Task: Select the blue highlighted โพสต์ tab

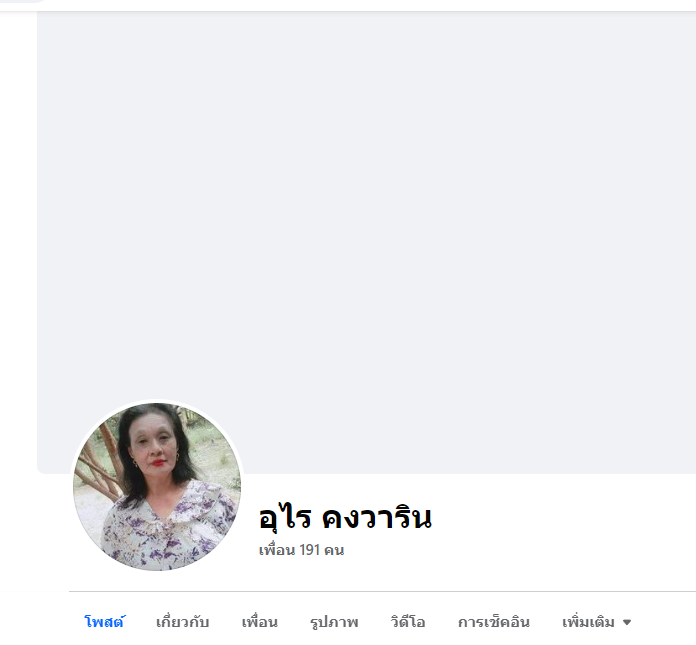Action: pos(105,621)
